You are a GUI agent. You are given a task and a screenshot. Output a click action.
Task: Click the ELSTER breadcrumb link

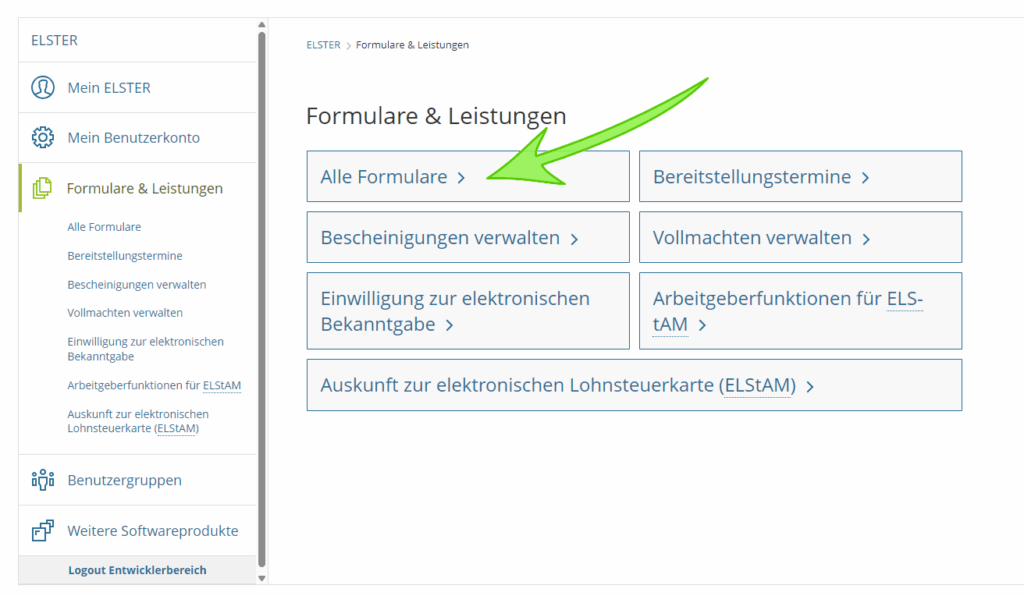[x=323, y=45]
